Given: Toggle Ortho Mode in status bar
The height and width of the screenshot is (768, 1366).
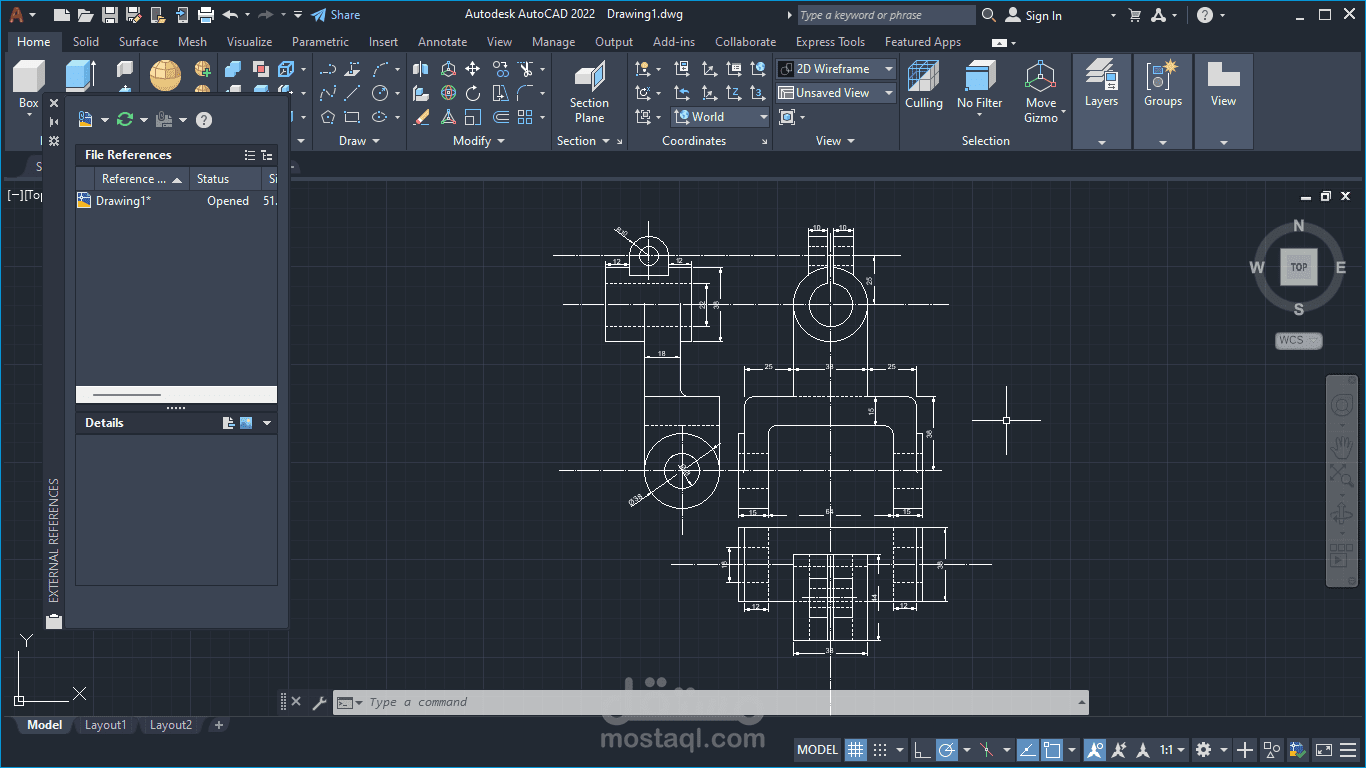Looking at the screenshot, I should [922, 750].
